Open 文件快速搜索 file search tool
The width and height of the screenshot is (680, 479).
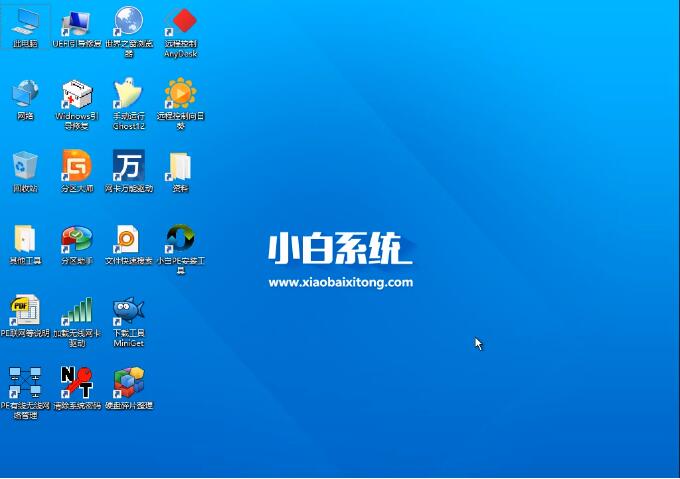coord(128,238)
